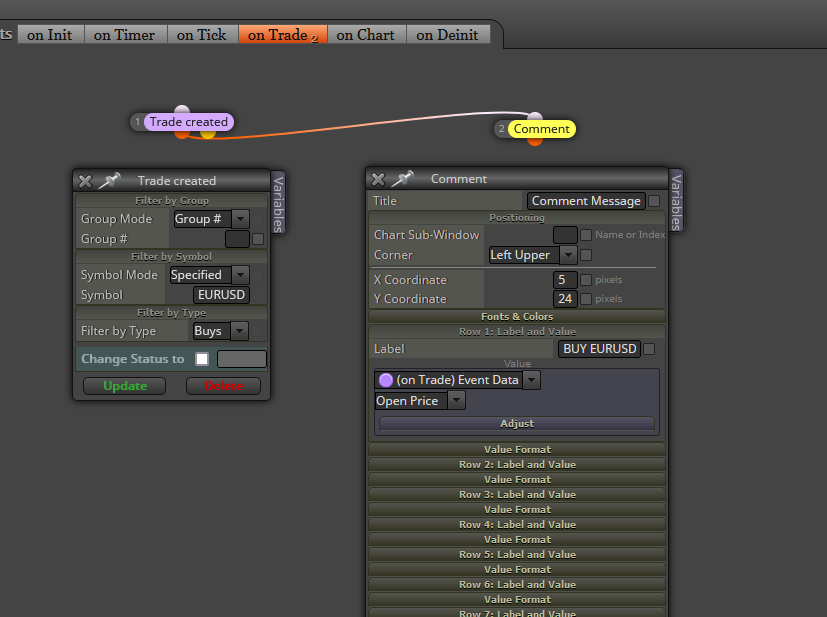Switch to the on Trade tab
The width and height of the screenshot is (827, 617).
[x=283, y=35]
